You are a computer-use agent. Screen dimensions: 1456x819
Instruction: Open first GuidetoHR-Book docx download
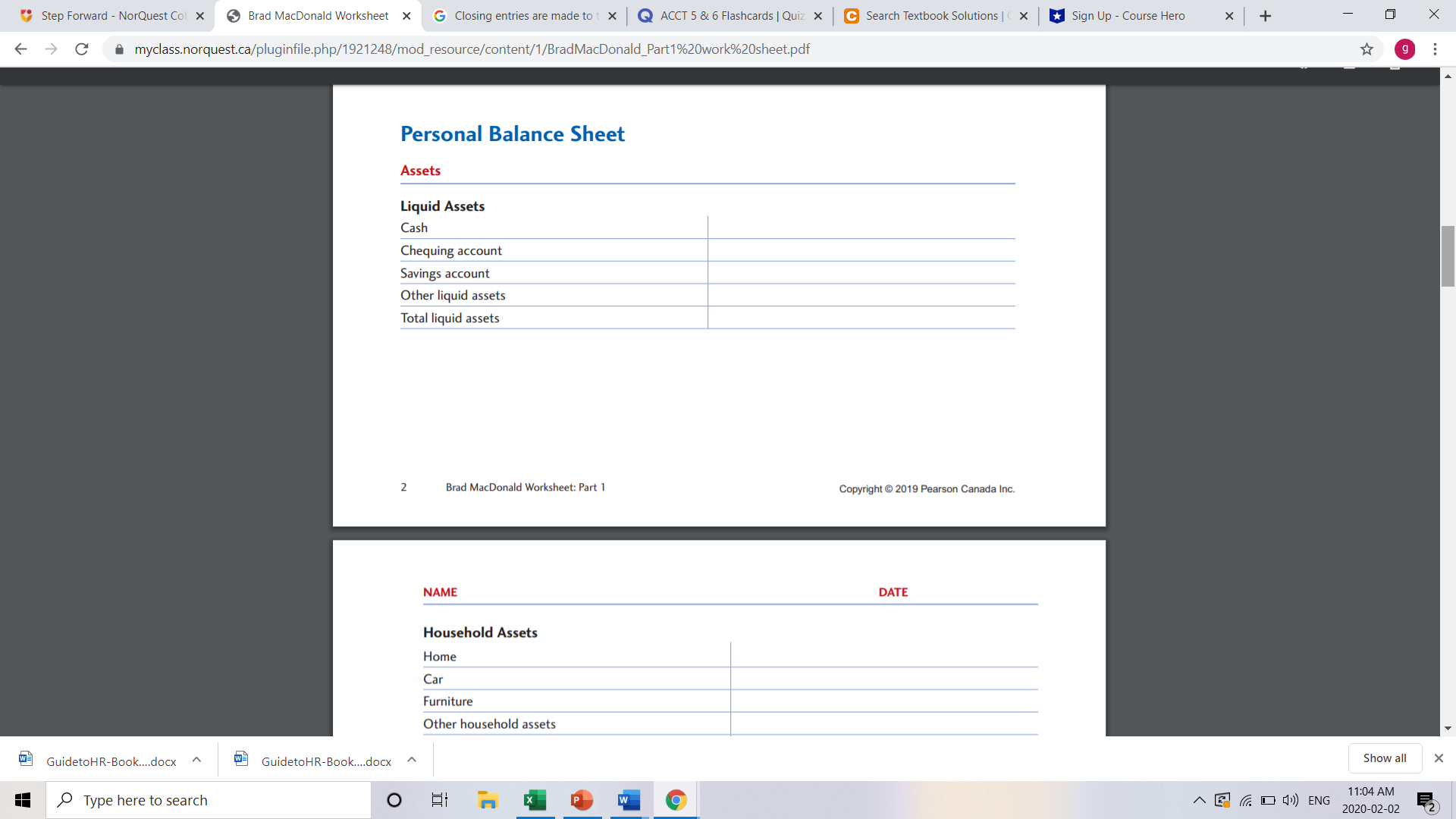pos(111,761)
